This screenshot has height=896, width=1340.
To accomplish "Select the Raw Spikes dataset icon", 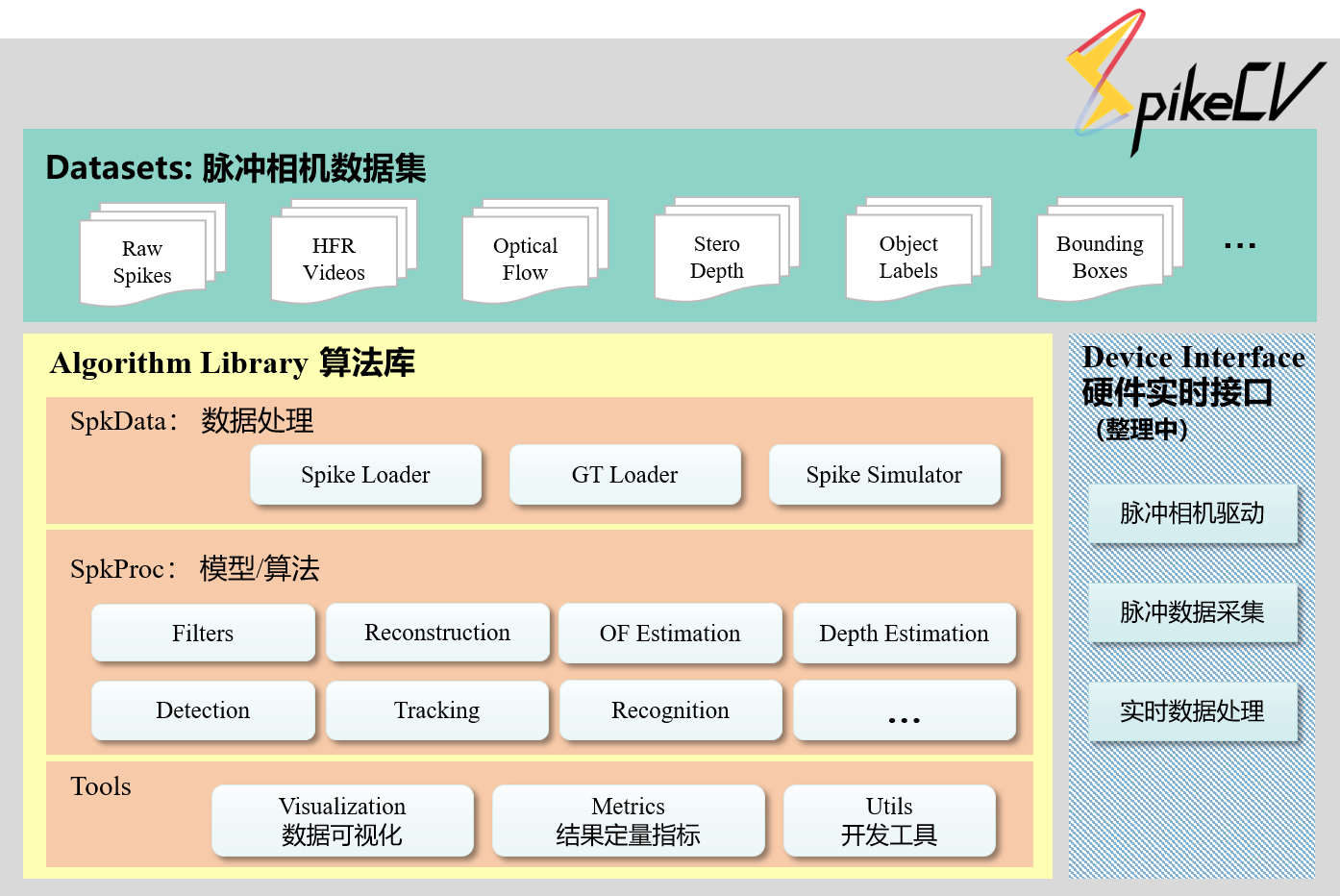I will tap(153, 254).
